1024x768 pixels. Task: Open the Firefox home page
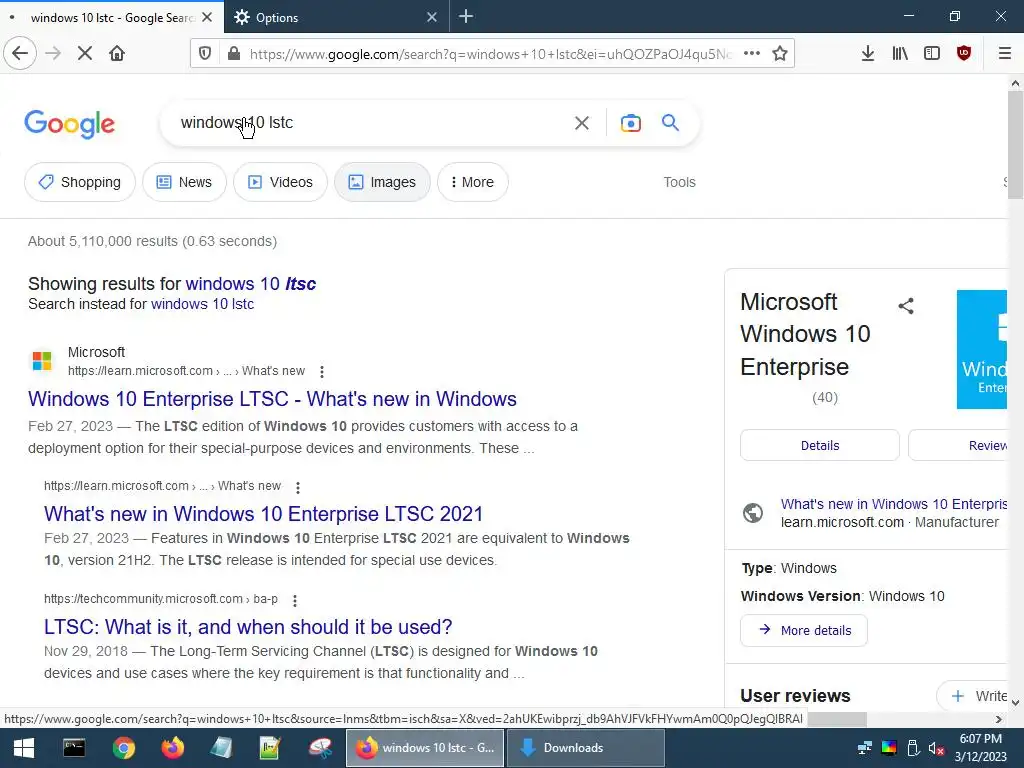[117, 54]
